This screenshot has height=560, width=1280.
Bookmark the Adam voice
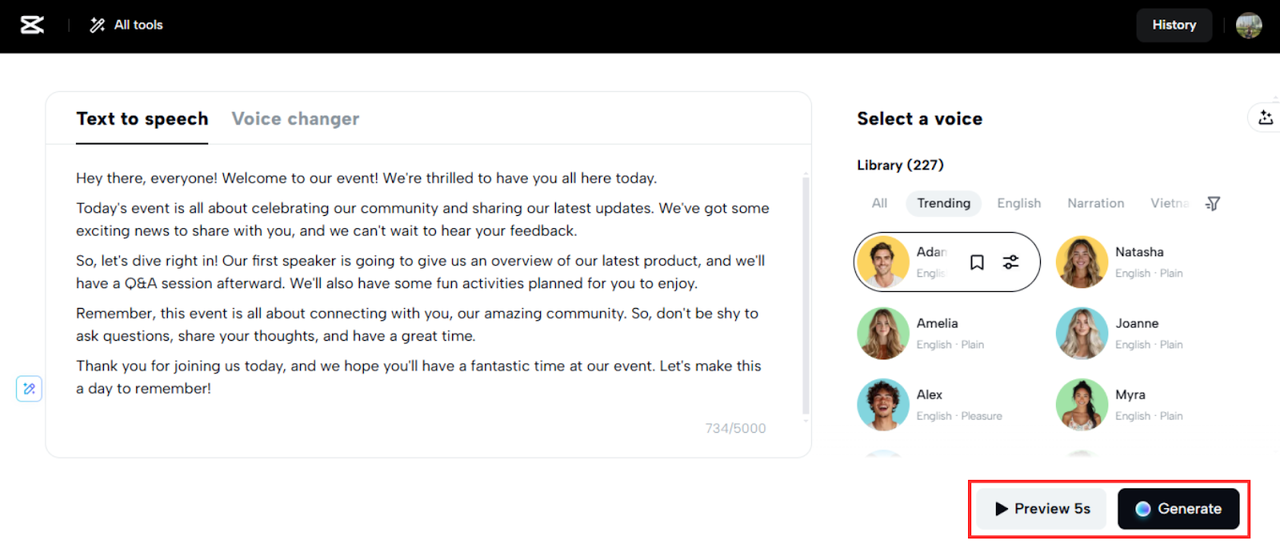[977, 262]
